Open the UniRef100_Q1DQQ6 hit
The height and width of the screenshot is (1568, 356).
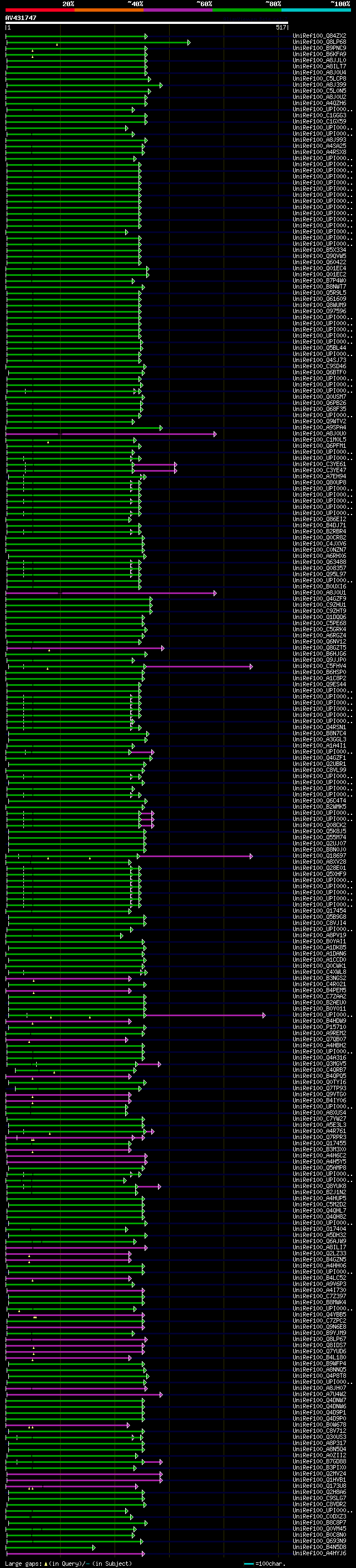(x=319, y=617)
